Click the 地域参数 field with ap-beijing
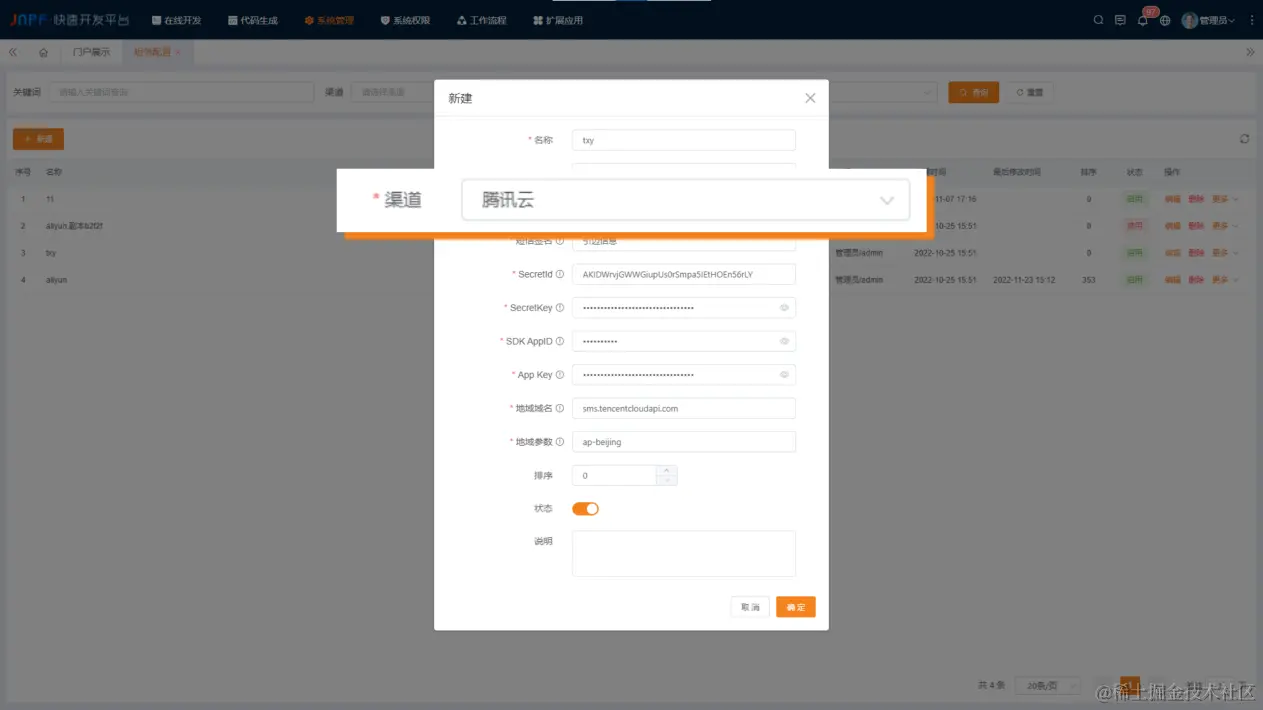Image resolution: width=1263 pixels, height=710 pixels. click(x=684, y=442)
